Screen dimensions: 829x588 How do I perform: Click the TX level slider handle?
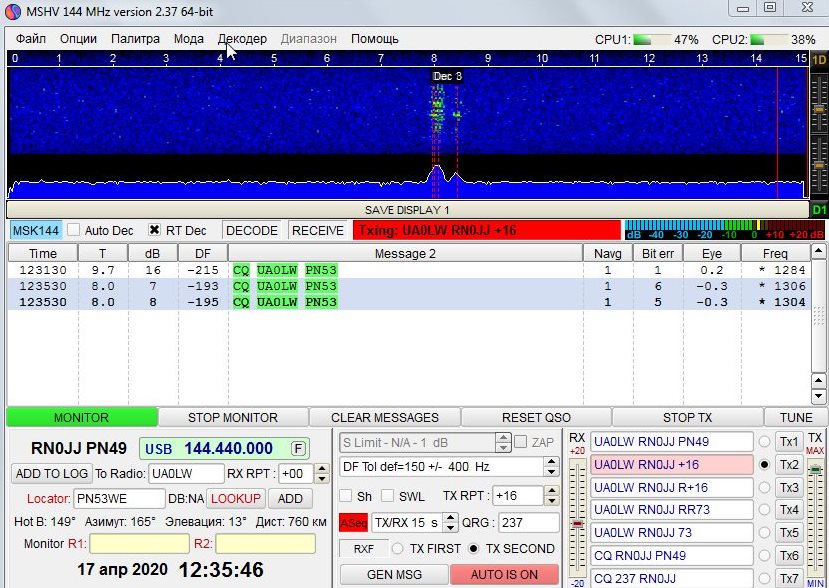coord(816,469)
